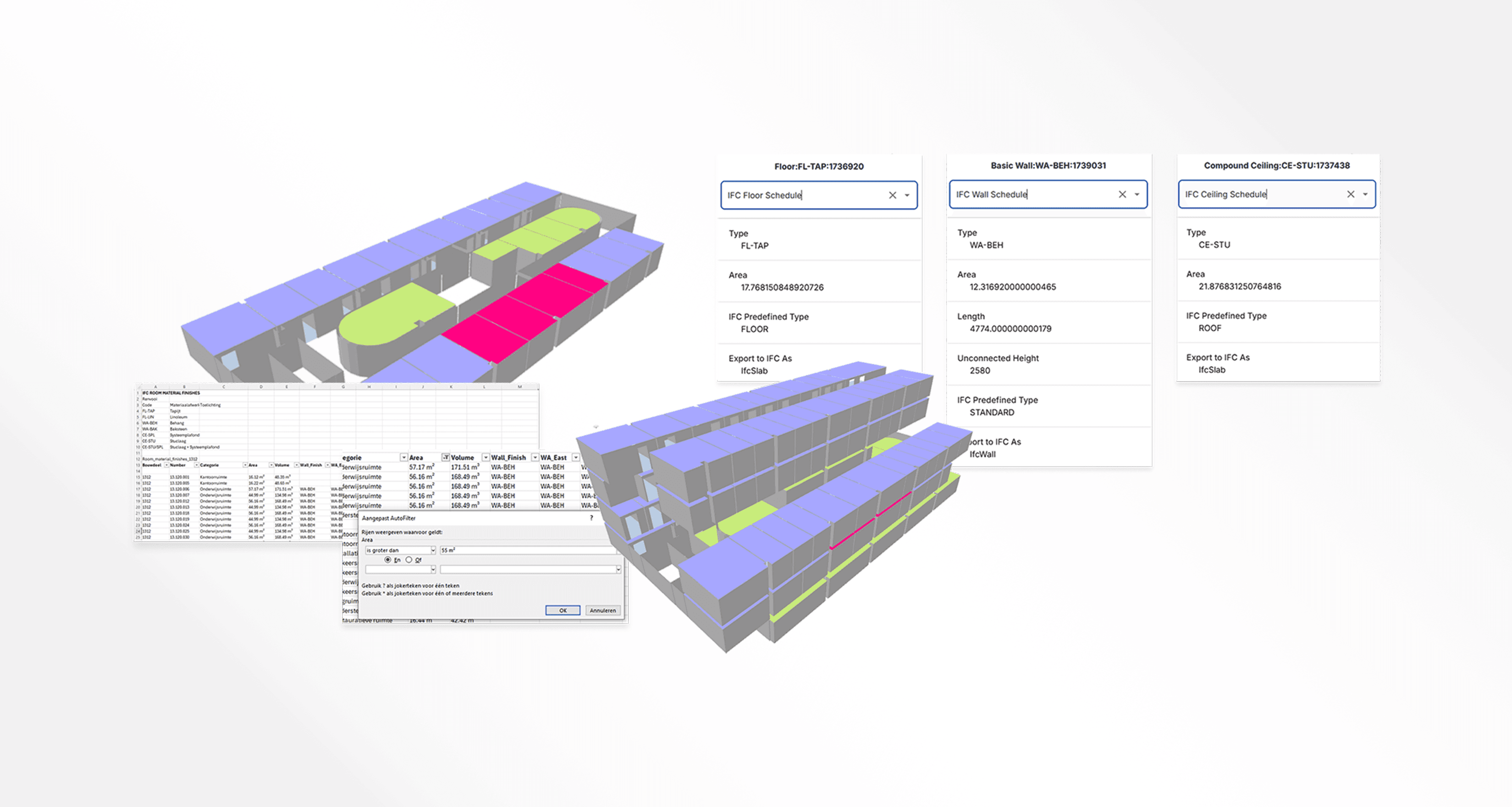Open the WA_East column filter arrow
The image size is (1512, 807).
(x=576, y=458)
